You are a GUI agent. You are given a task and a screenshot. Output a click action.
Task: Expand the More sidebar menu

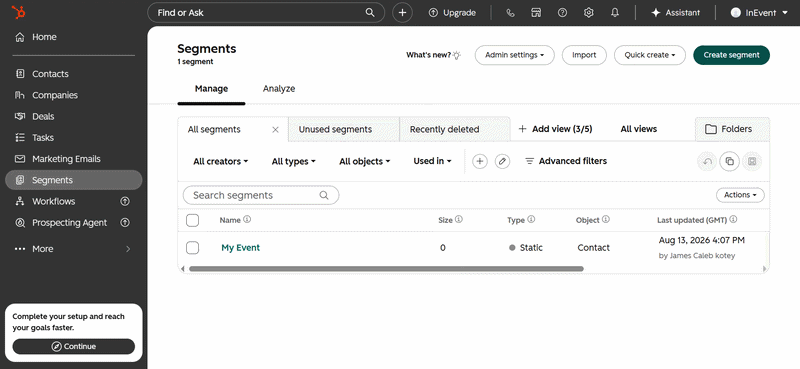click(73, 249)
